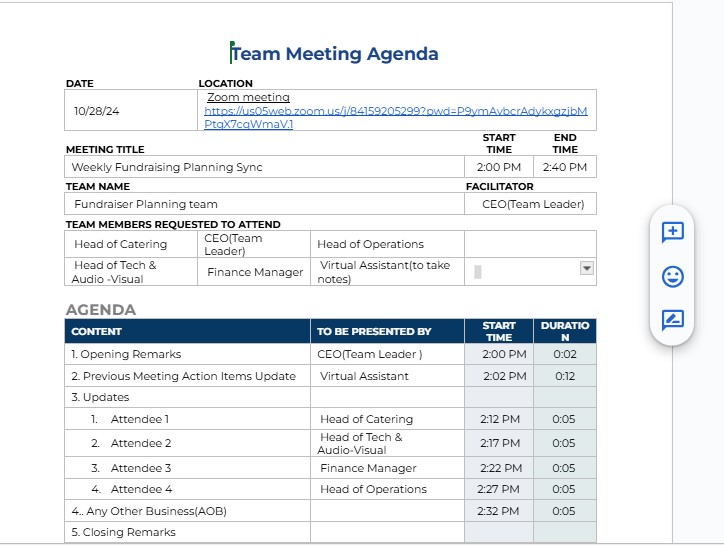Click the Head of Catering attendee cell
Image resolution: width=724 pixels, height=545 pixels.
pos(121,244)
